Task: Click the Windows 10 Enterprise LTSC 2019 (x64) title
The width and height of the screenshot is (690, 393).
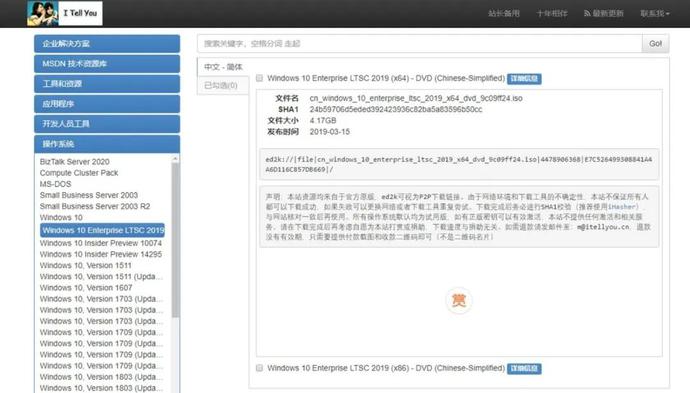Action: coord(386,78)
